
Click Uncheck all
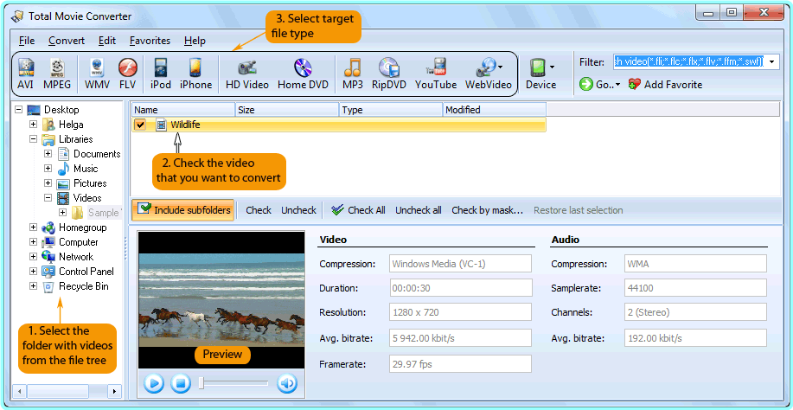coord(418,210)
